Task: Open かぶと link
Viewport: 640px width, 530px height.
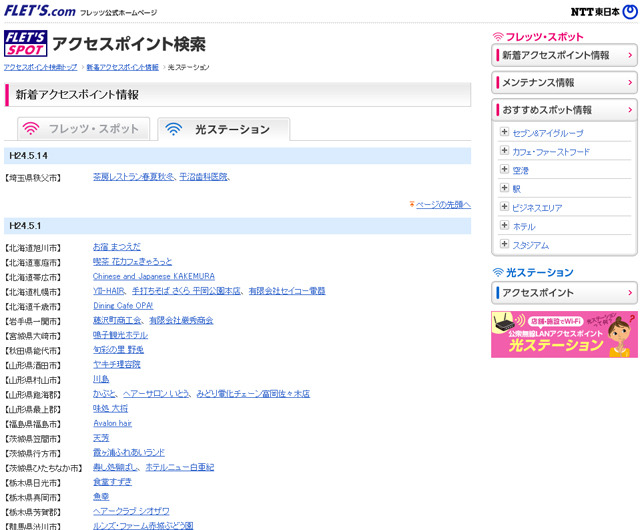Action: click(104, 394)
